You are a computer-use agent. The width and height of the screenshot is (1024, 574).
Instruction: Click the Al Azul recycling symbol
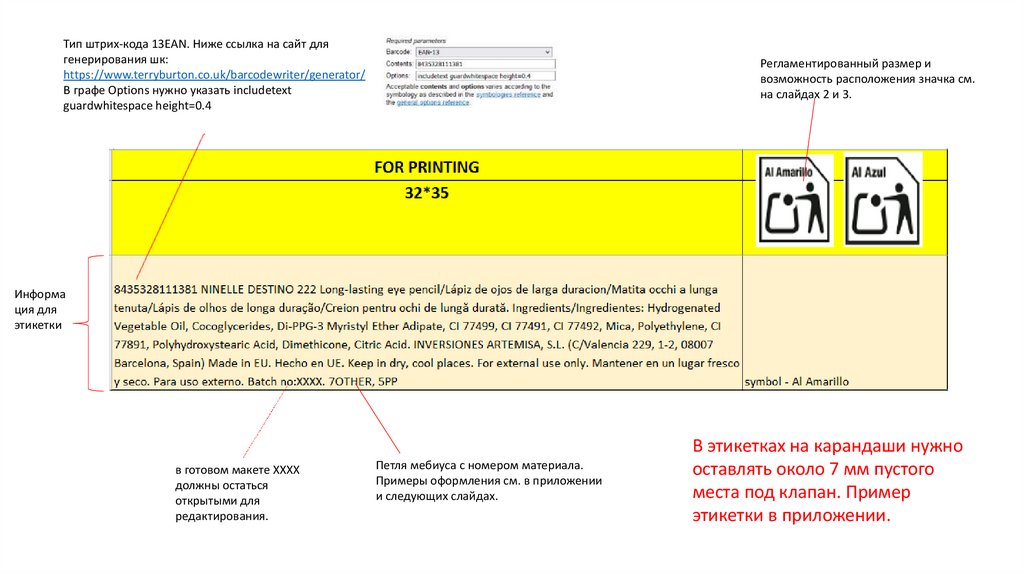[882, 200]
